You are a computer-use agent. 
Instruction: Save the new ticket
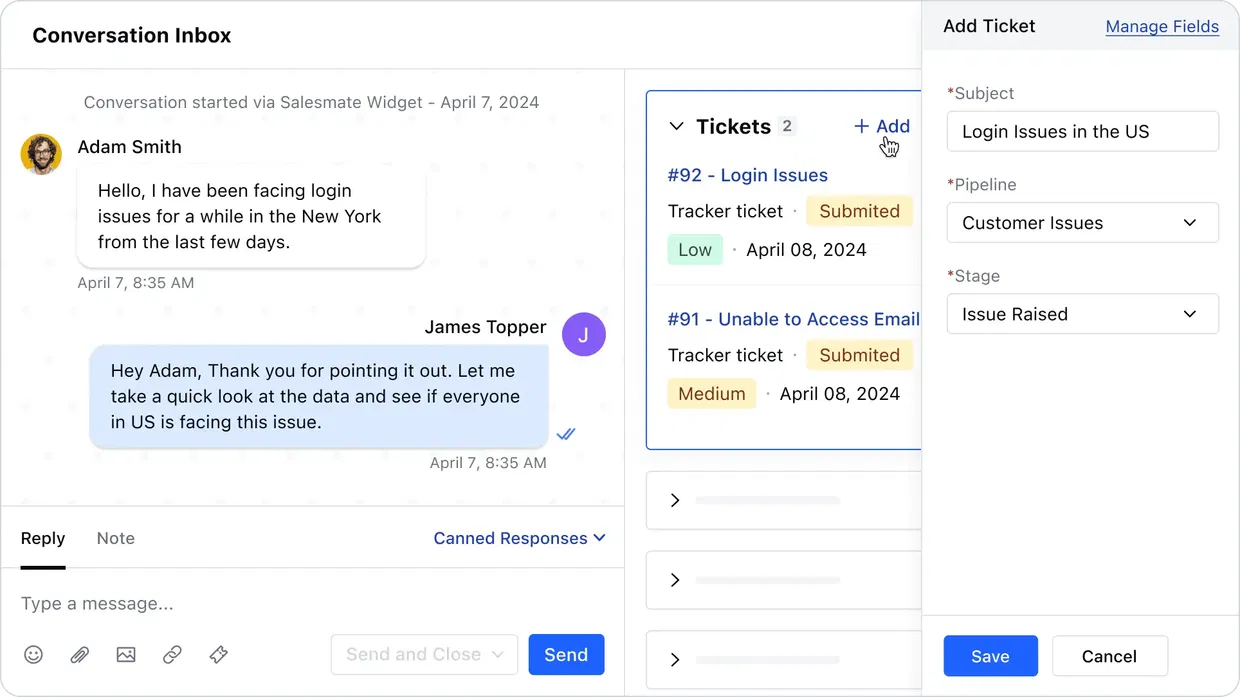point(990,655)
